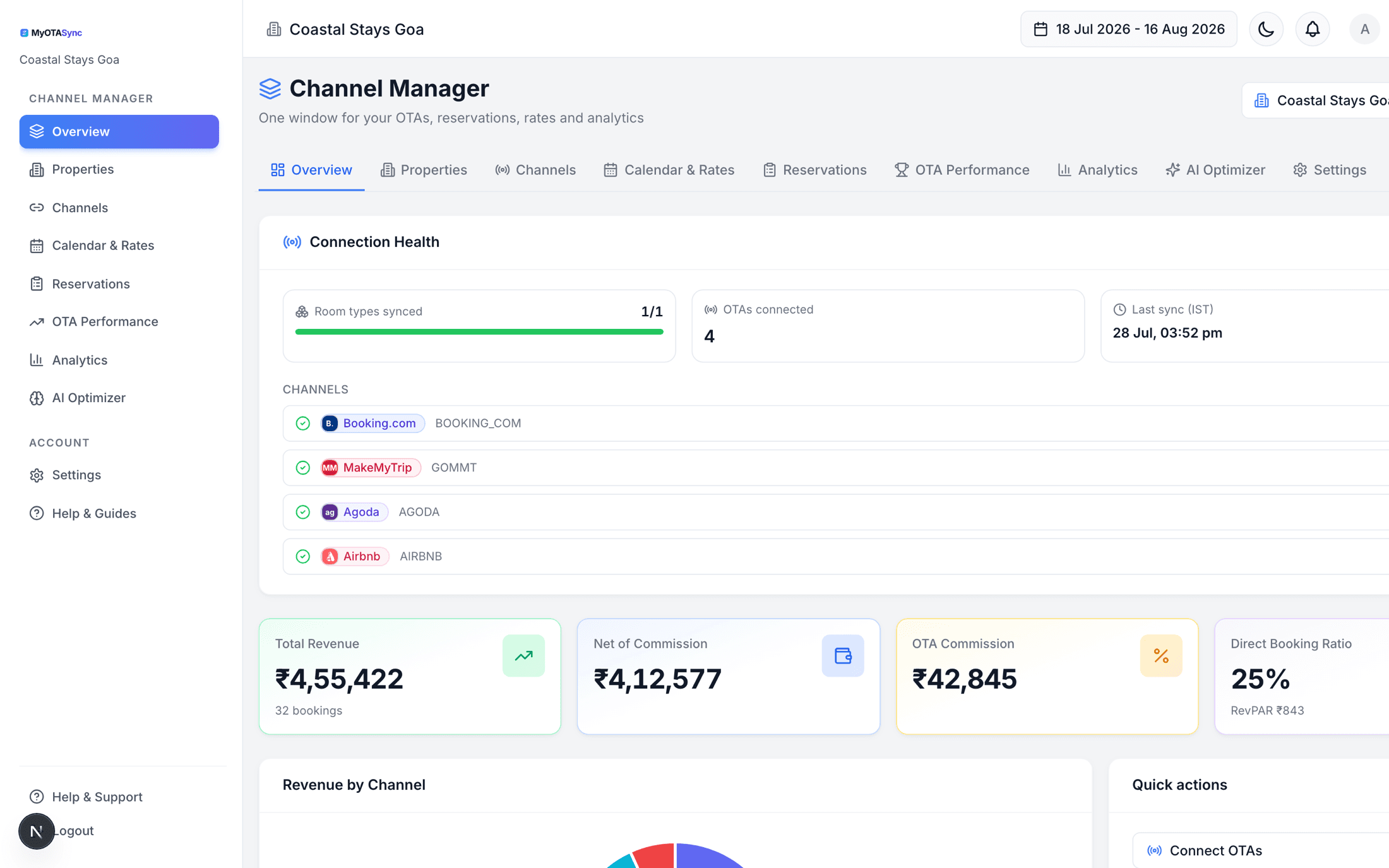Switch to the Reservations tab
The height and width of the screenshot is (868, 1389).
[x=815, y=170]
